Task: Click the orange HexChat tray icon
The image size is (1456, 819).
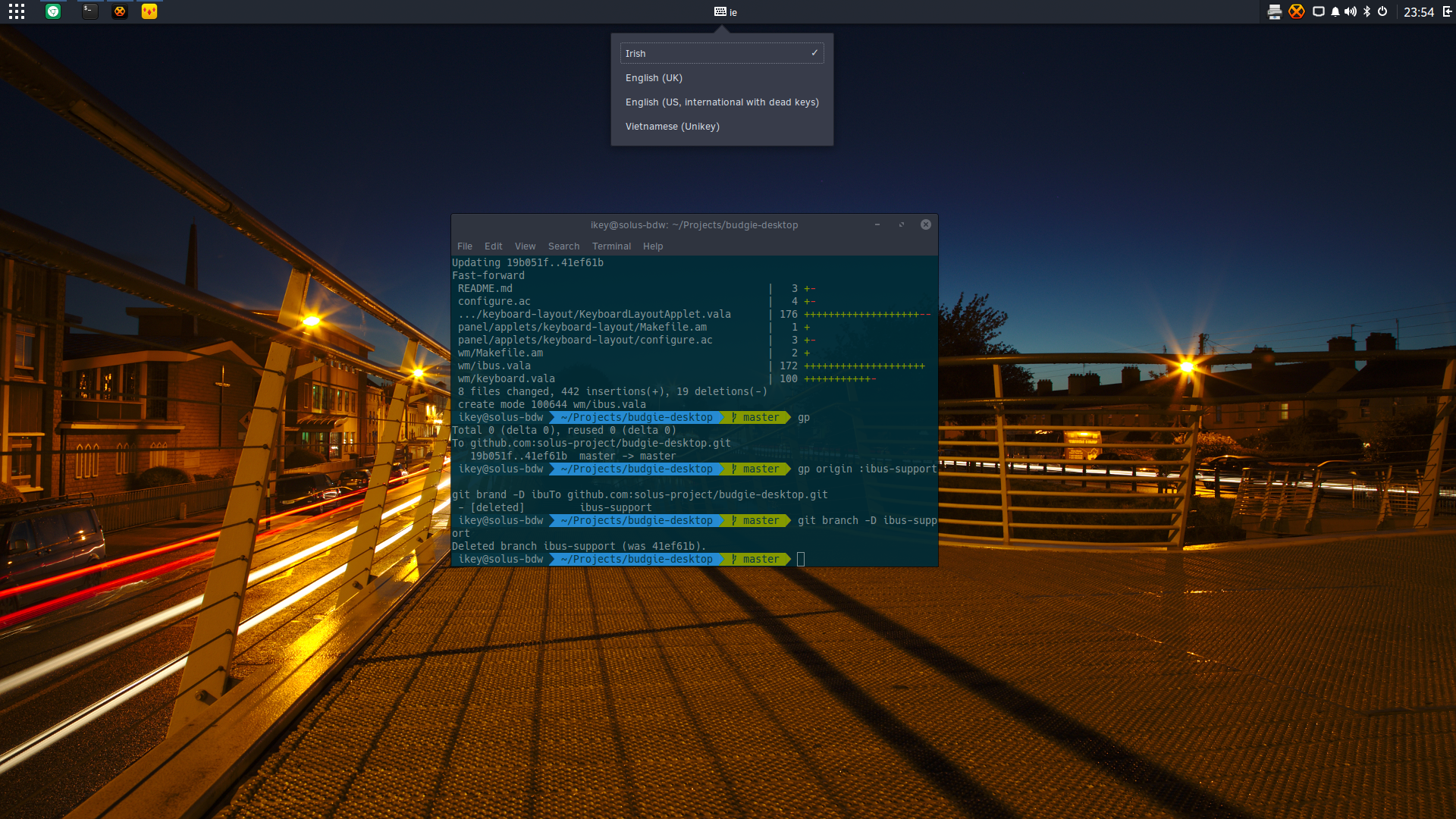Action: [x=1297, y=11]
